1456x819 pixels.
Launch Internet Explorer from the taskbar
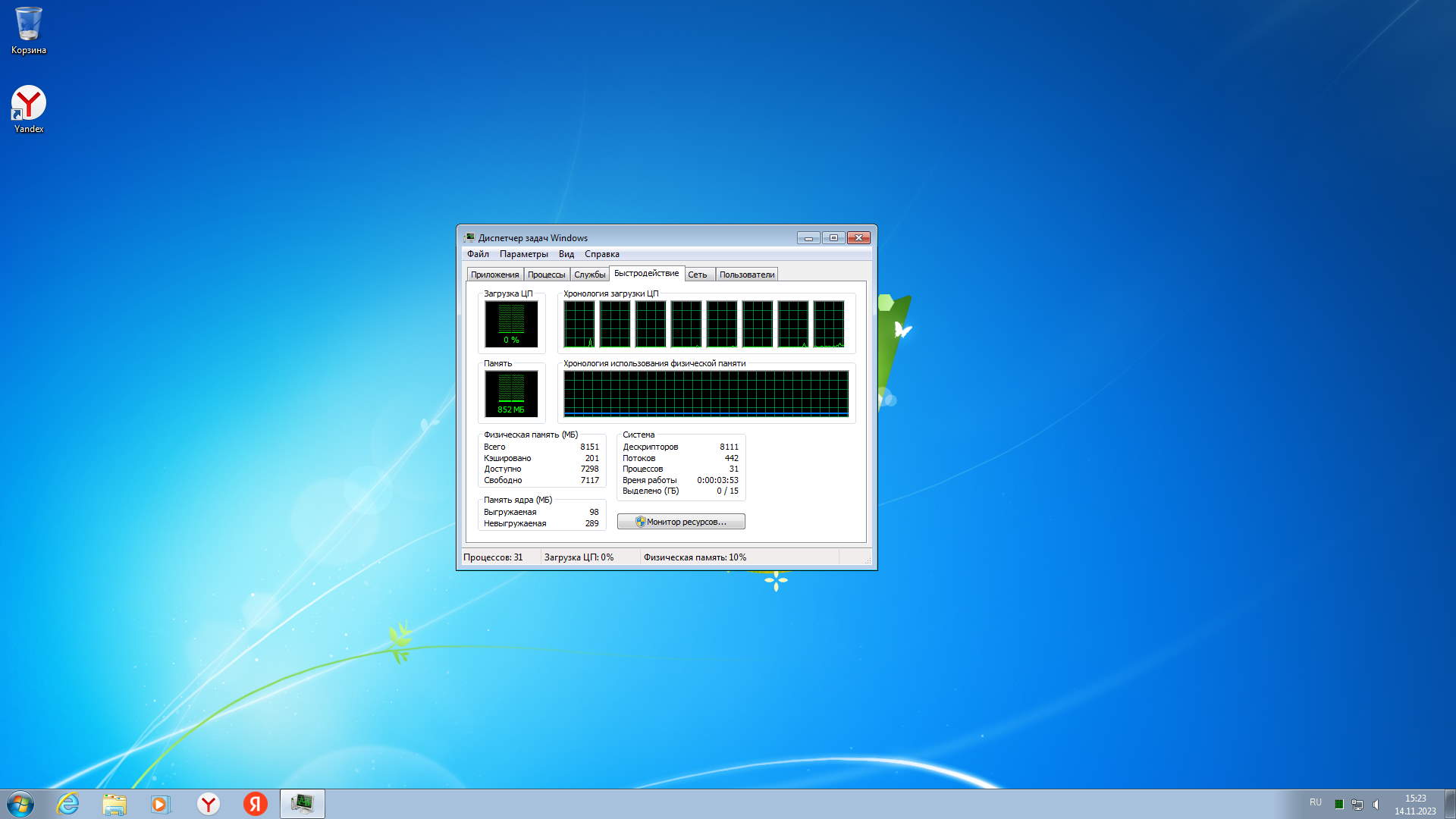point(68,804)
